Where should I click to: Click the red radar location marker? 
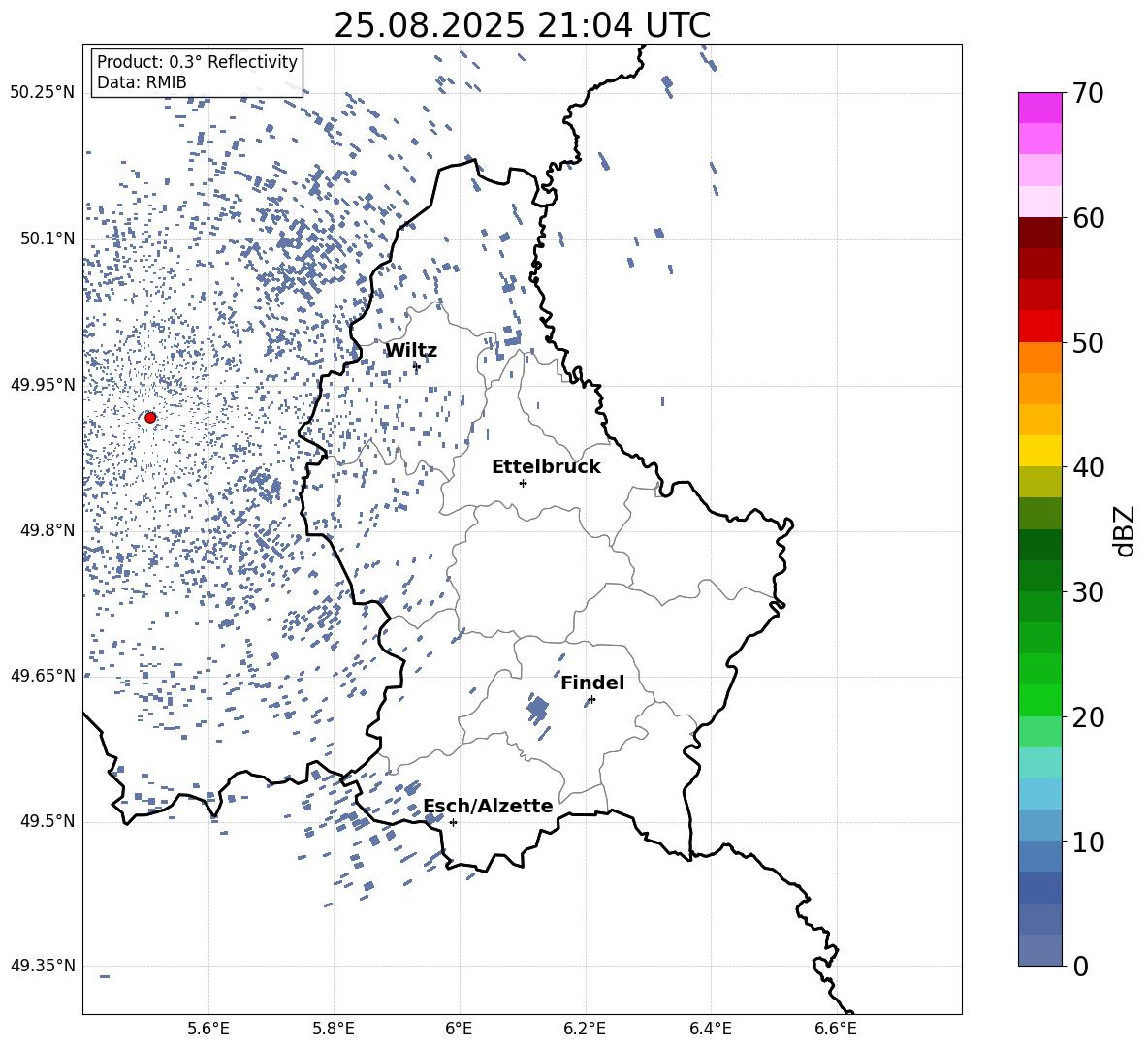click(x=150, y=418)
